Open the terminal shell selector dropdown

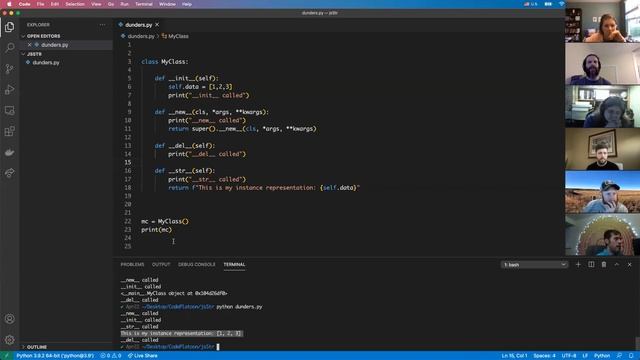534,265
